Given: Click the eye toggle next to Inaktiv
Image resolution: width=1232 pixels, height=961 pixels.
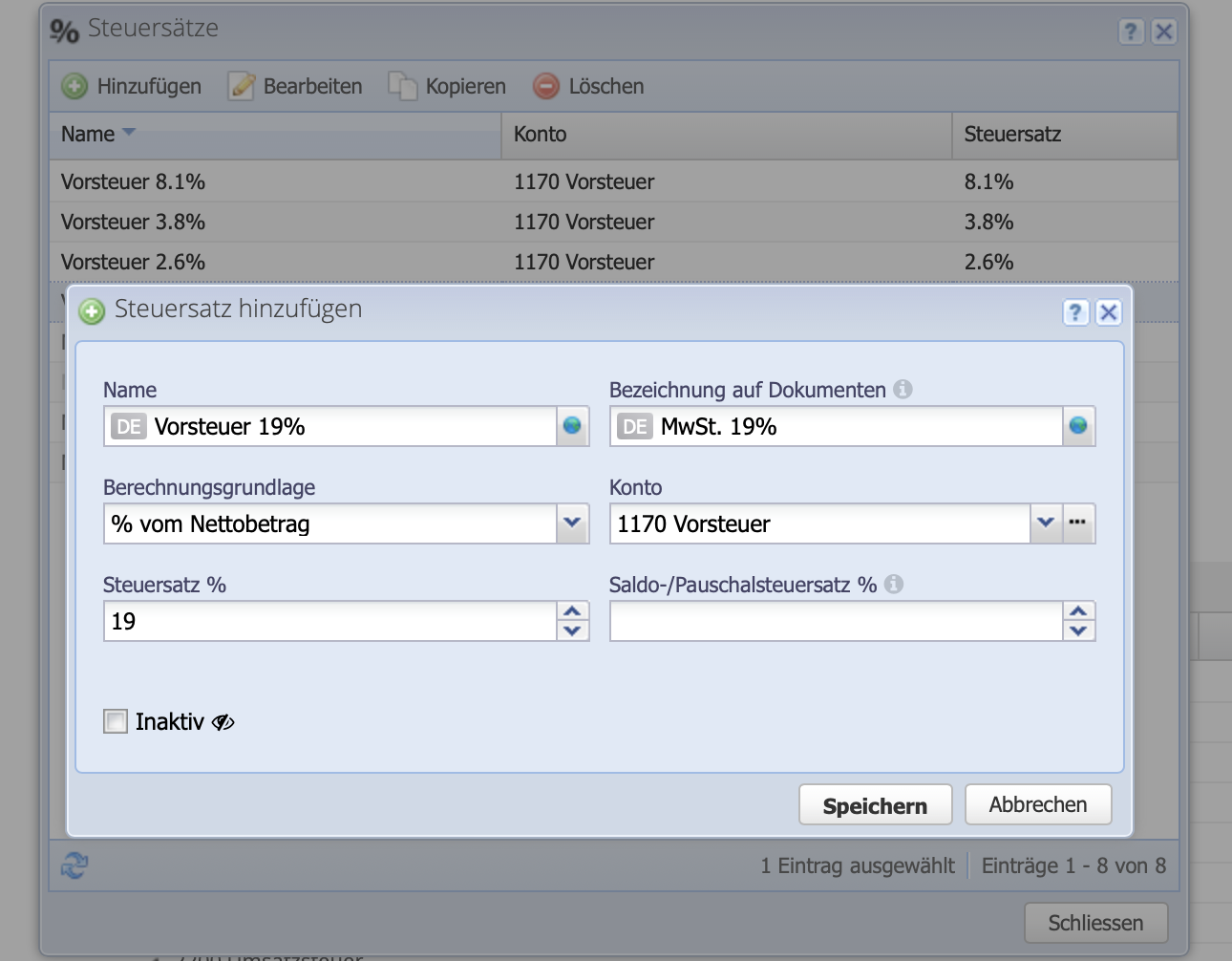Looking at the screenshot, I should [x=221, y=723].
